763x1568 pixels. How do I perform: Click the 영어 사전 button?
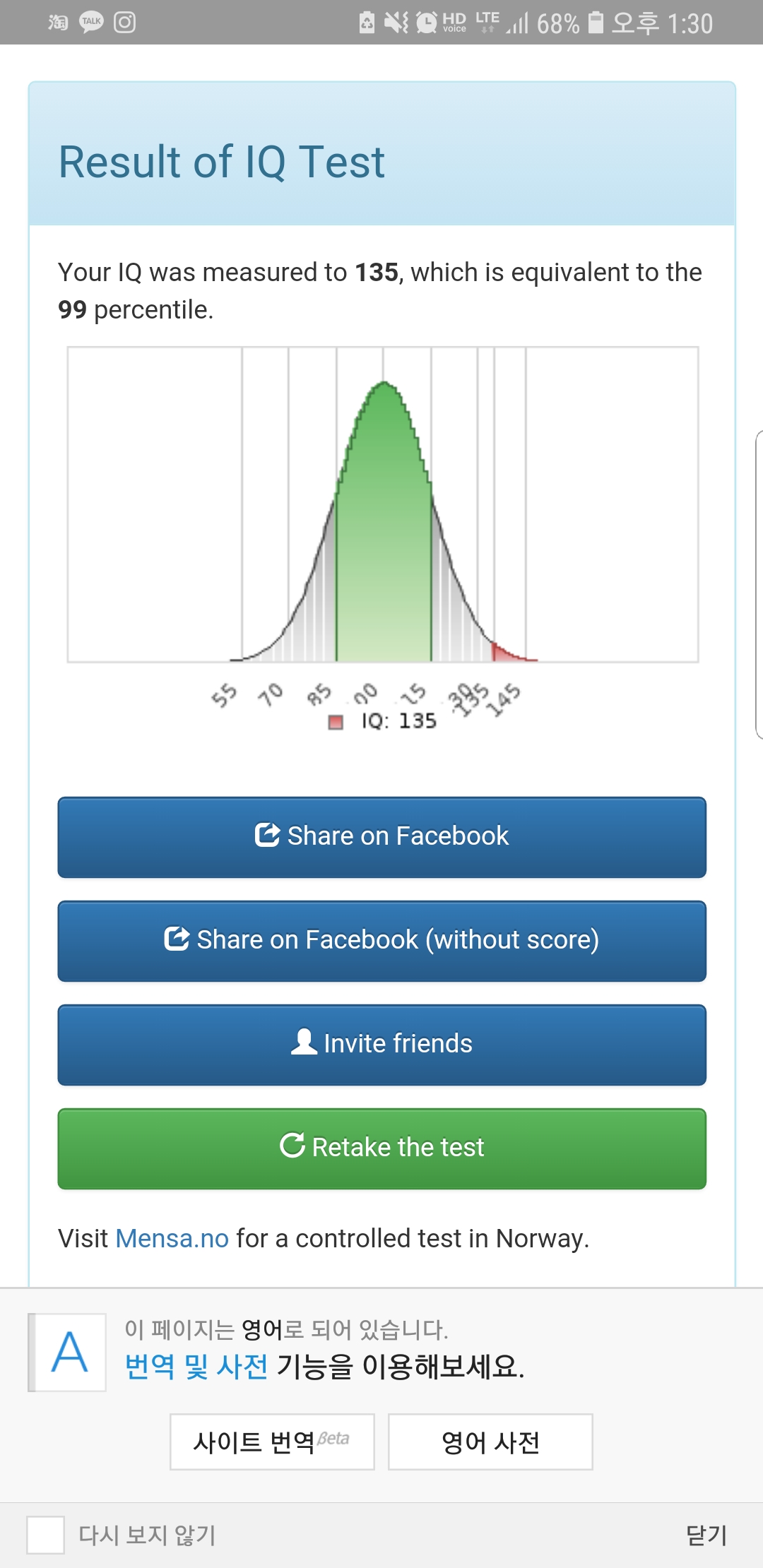tap(490, 1442)
